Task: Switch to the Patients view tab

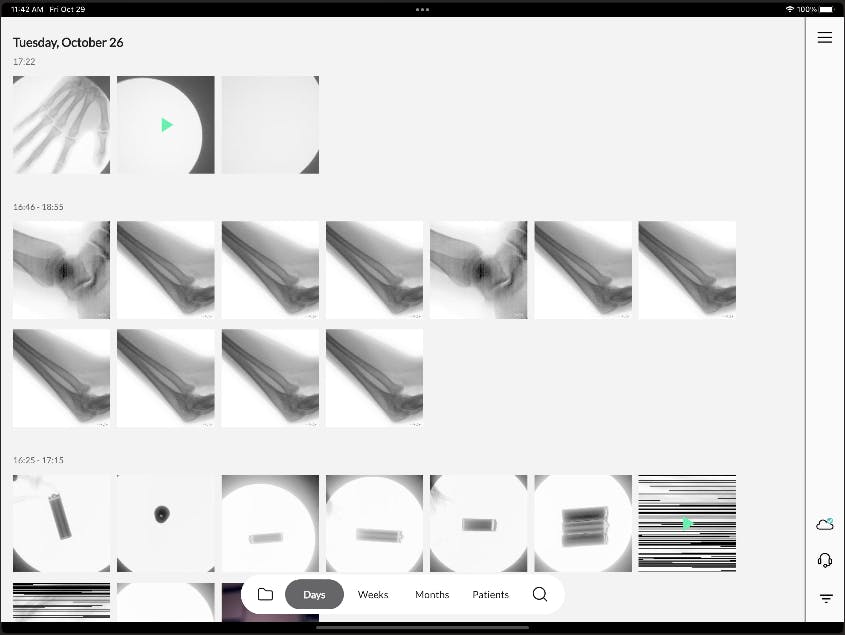Action: coord(490,595)
